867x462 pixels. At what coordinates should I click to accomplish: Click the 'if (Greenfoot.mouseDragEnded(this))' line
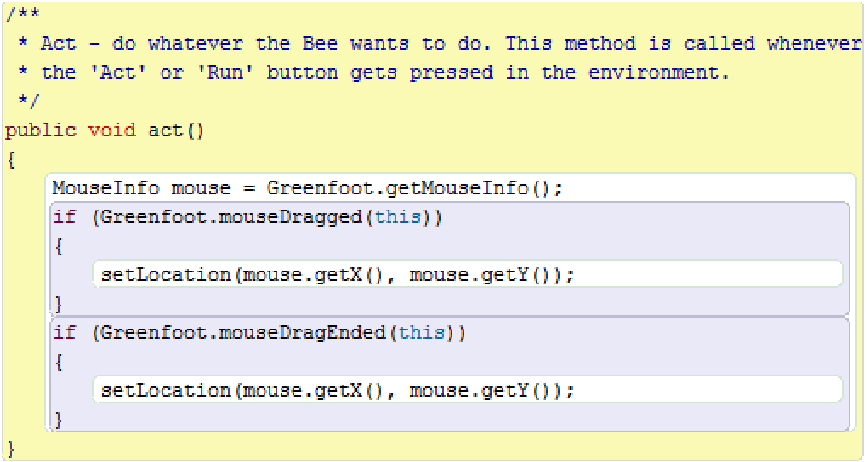259,332
